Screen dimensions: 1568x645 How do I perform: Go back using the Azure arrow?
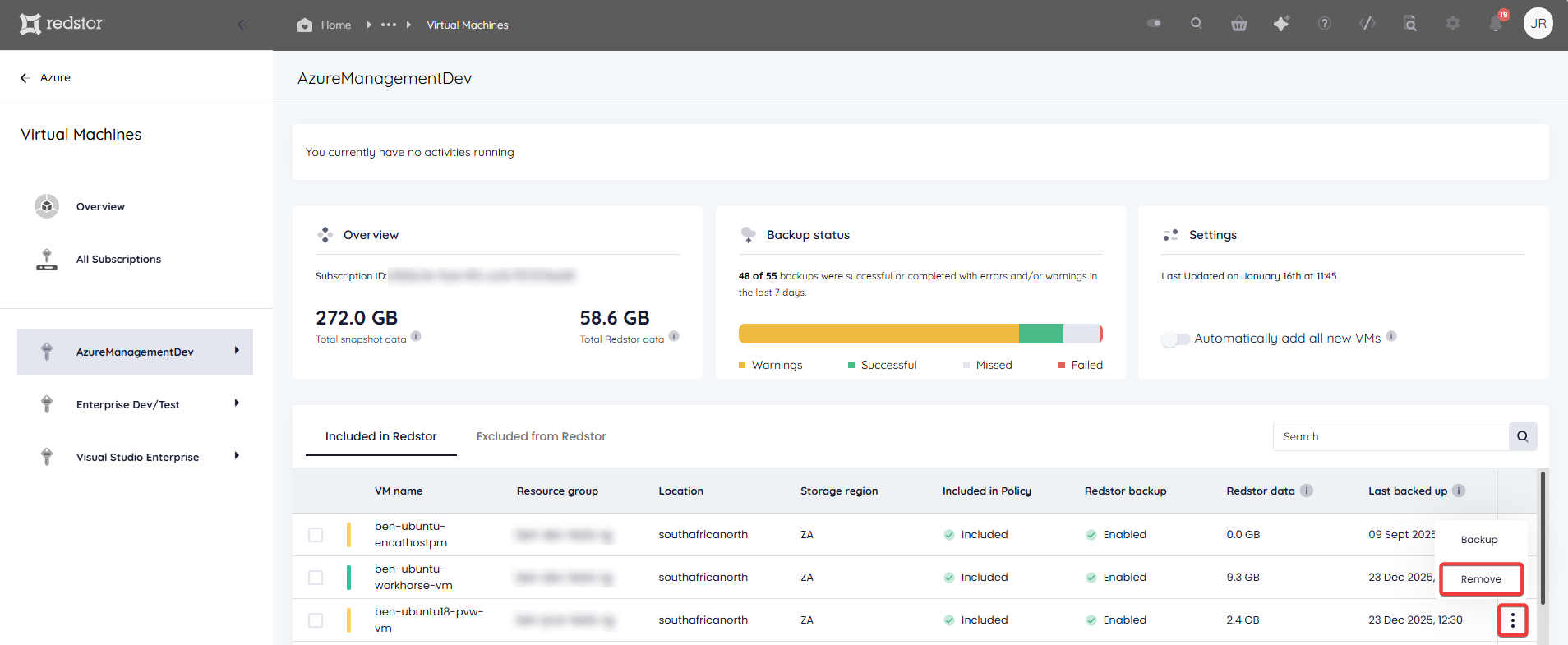pyautogui.click(x=25, y=78)
